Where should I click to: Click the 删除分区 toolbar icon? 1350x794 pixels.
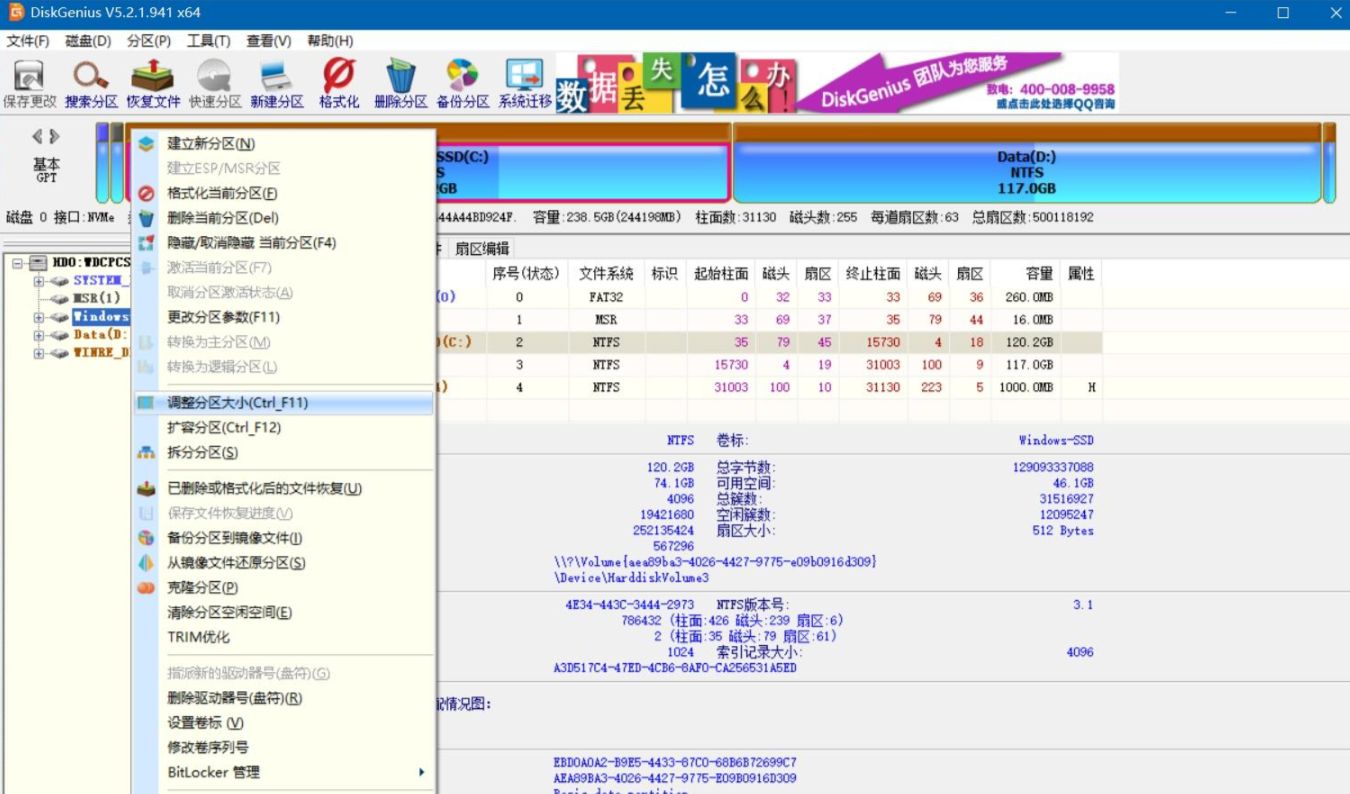click(x=400, y=80)
